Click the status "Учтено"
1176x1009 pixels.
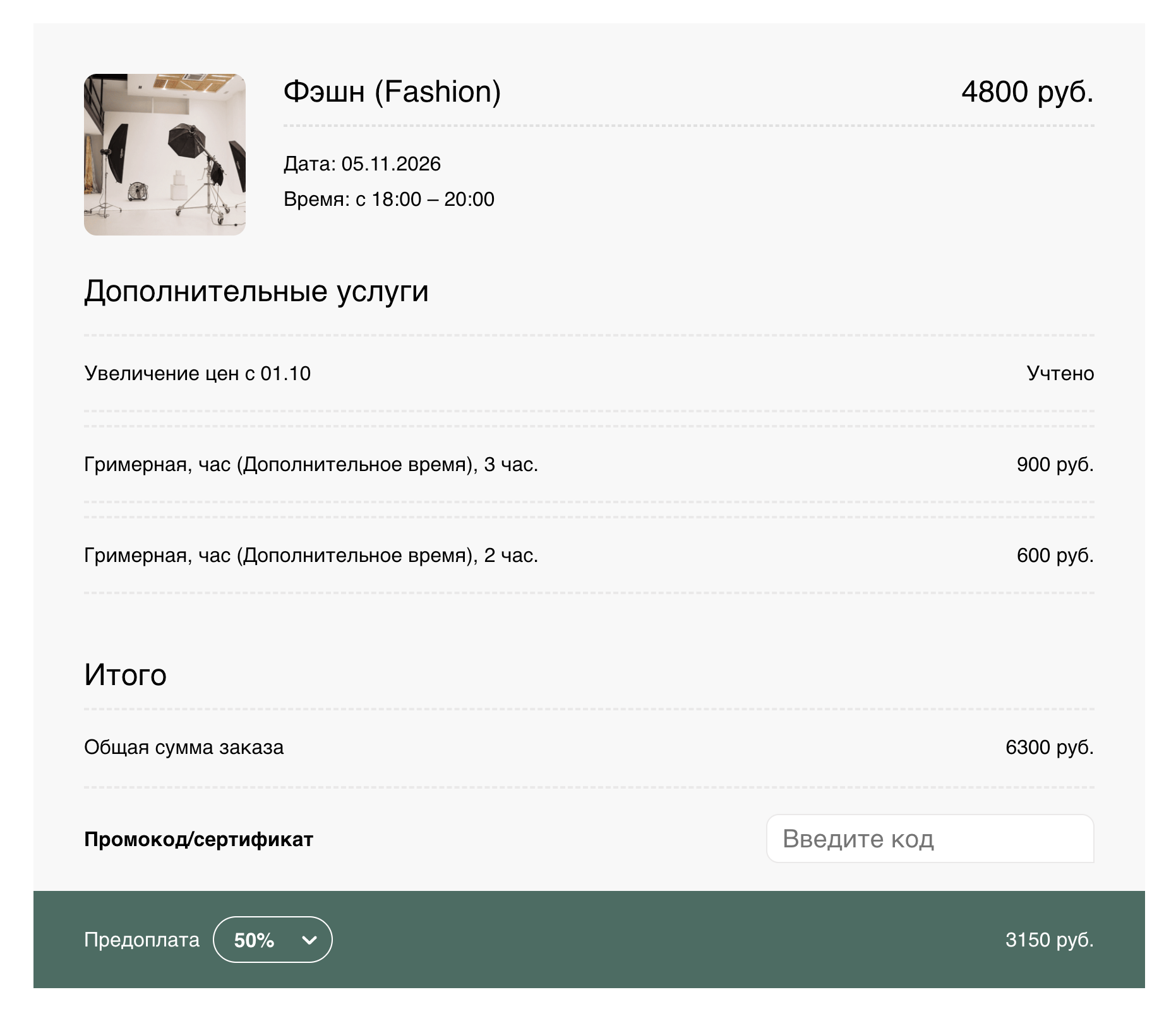tap(1060, 373)
